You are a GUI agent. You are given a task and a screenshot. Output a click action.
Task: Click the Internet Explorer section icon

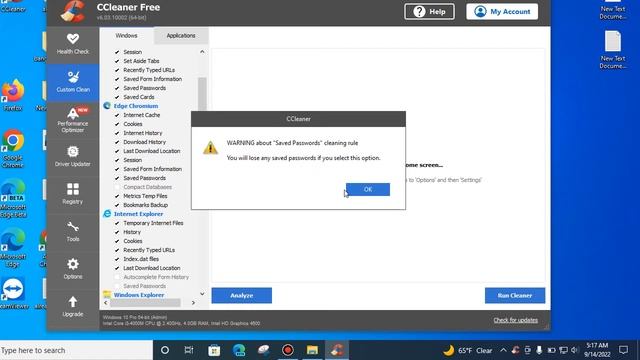[x=107, y=213]
